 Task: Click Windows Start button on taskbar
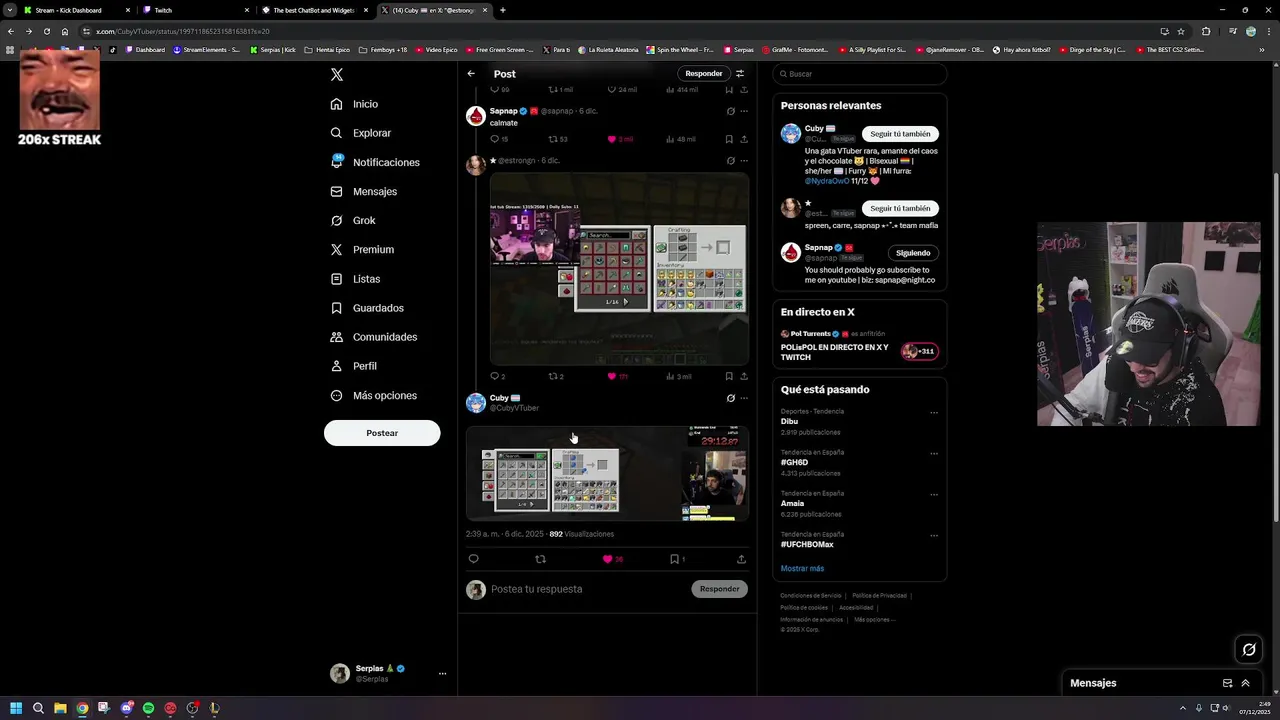coord(16,708)
